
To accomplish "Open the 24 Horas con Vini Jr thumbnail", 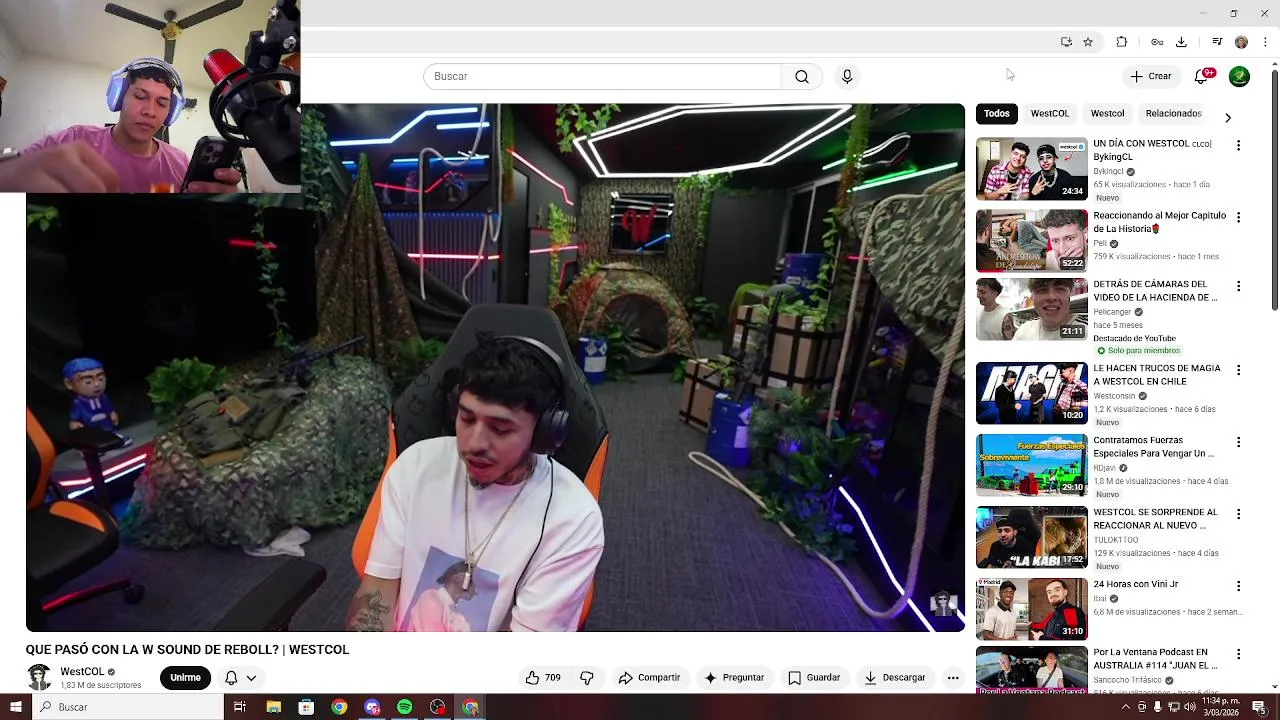I will pyautogui.click(x=1031, y=609).
